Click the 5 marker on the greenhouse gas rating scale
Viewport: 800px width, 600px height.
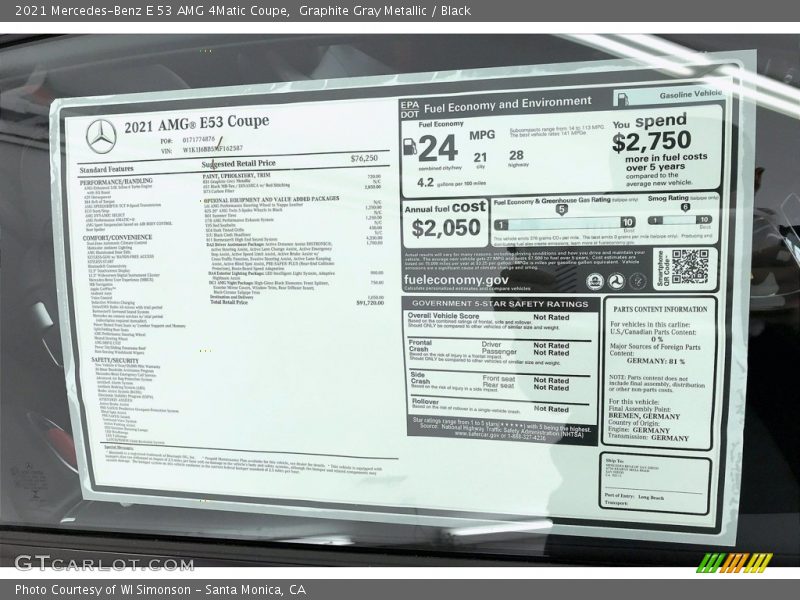point(561,209)
